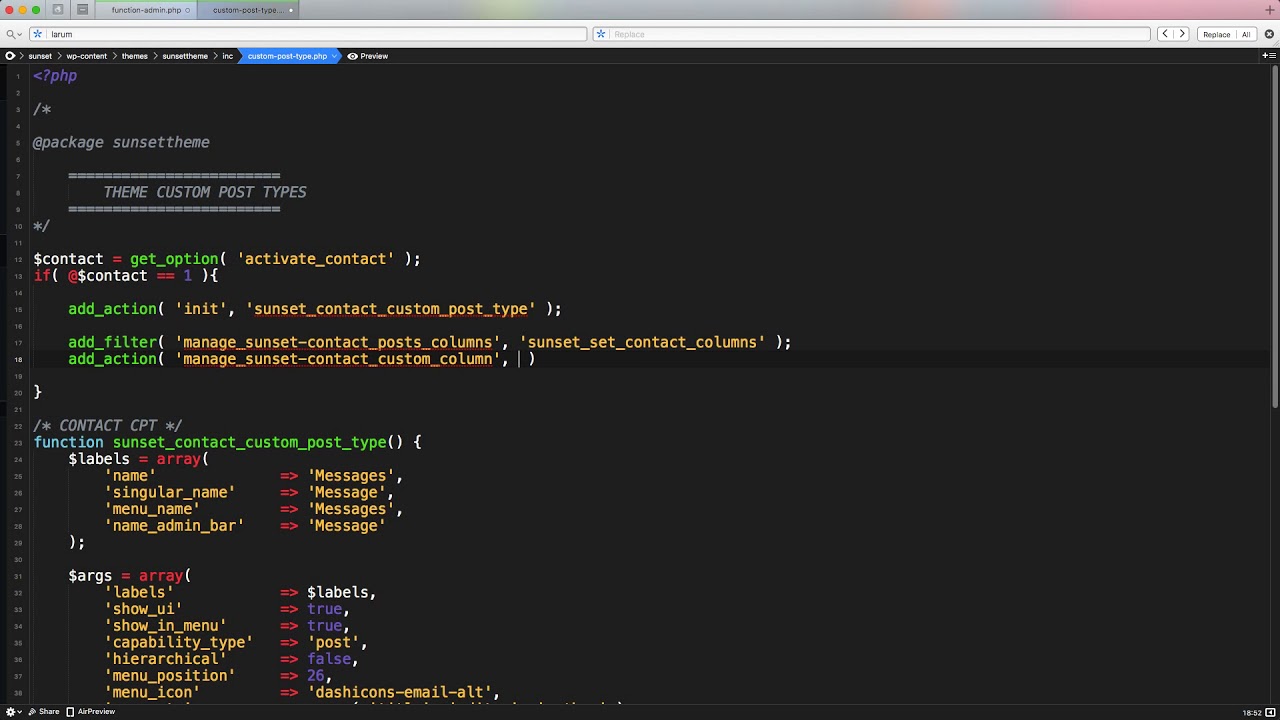Click the '$labels = array(' line

pyautogui.click(x=138, y=459)
